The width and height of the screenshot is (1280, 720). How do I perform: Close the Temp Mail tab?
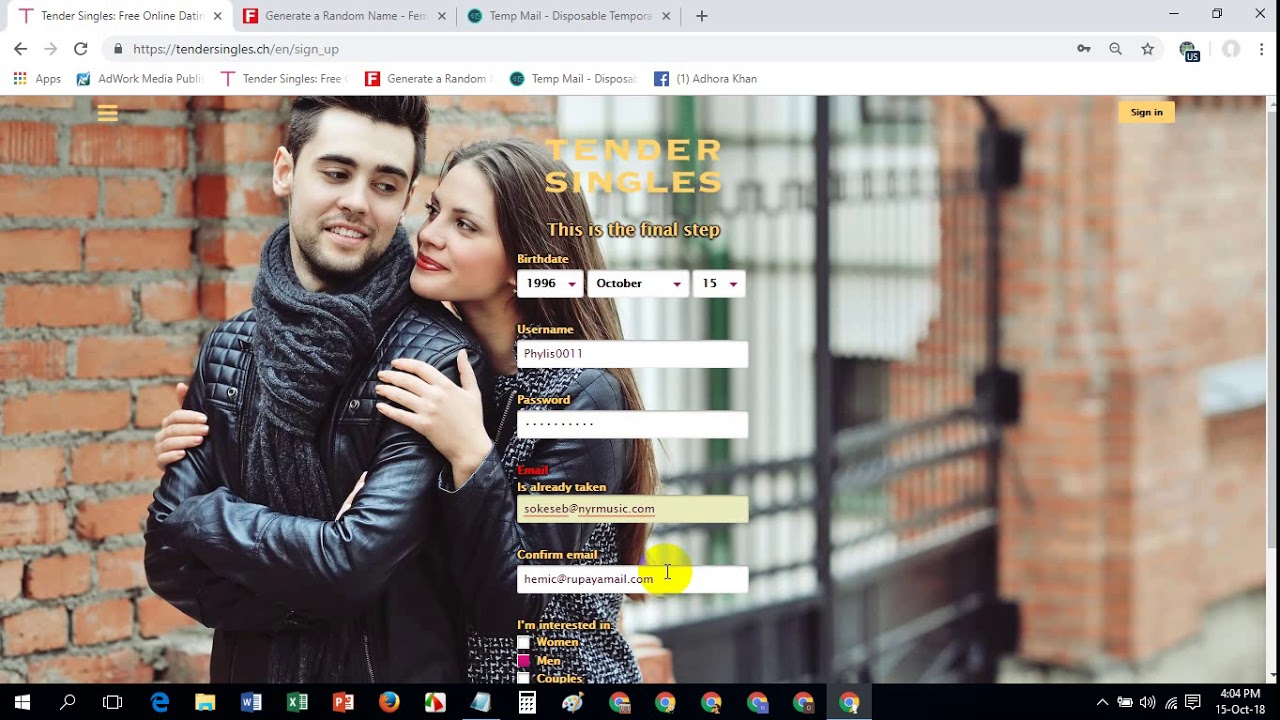(665, 16)
